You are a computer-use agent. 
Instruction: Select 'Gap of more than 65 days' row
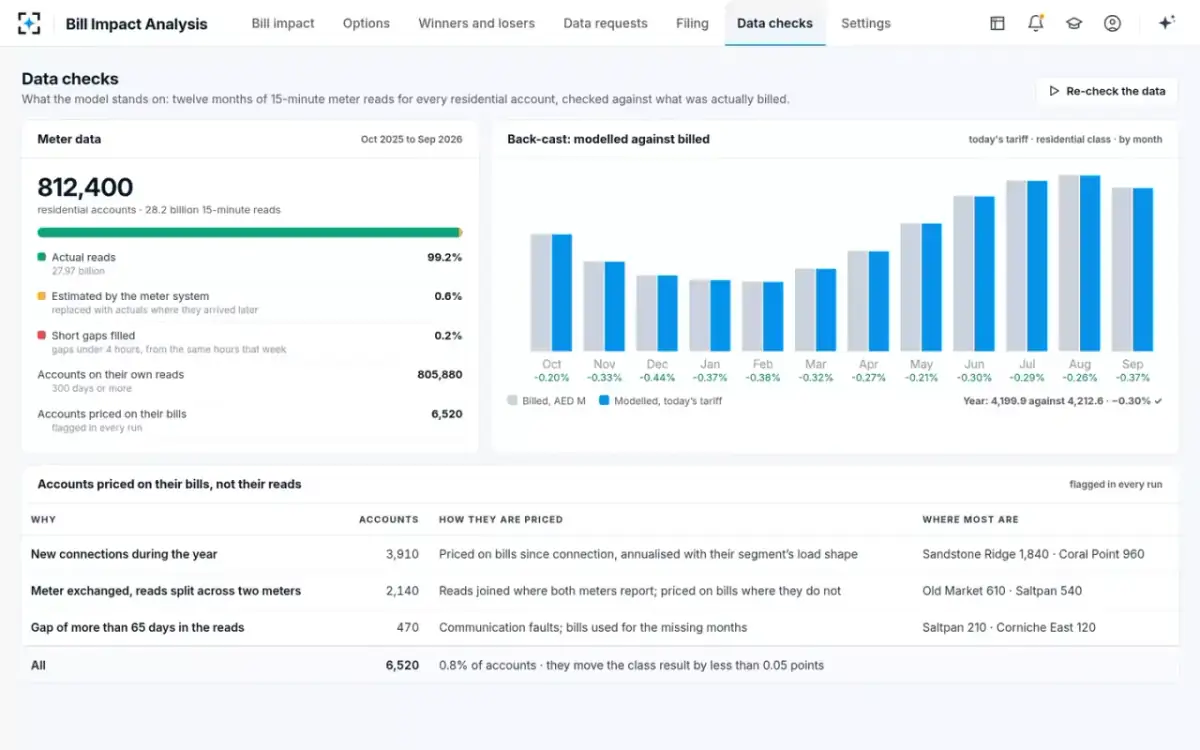coord(600,628)
